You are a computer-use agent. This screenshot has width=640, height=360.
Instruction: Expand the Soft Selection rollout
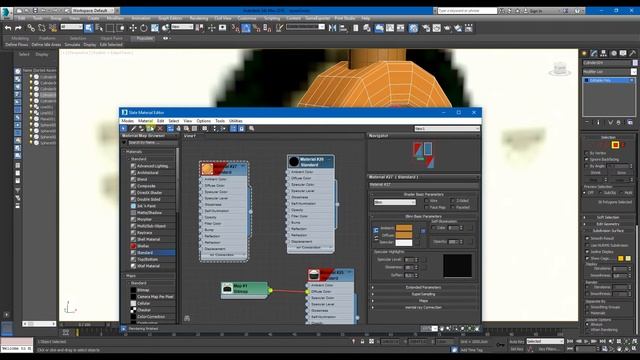608,218
